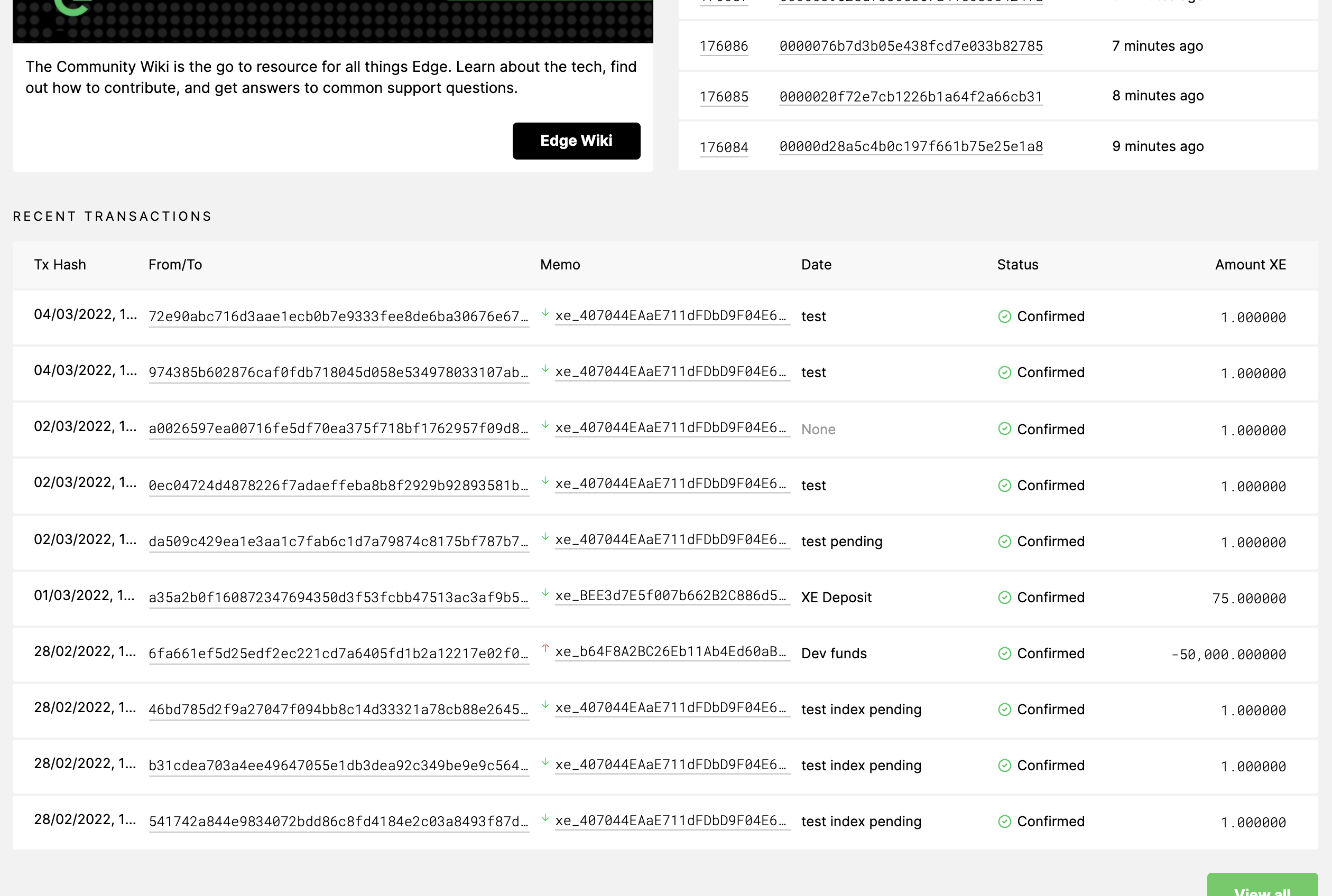Screen dimensions: 1332x896
Task: Click the Confirmed checkmark icon on the XE Deposit row
Action: click(1005, 597)
